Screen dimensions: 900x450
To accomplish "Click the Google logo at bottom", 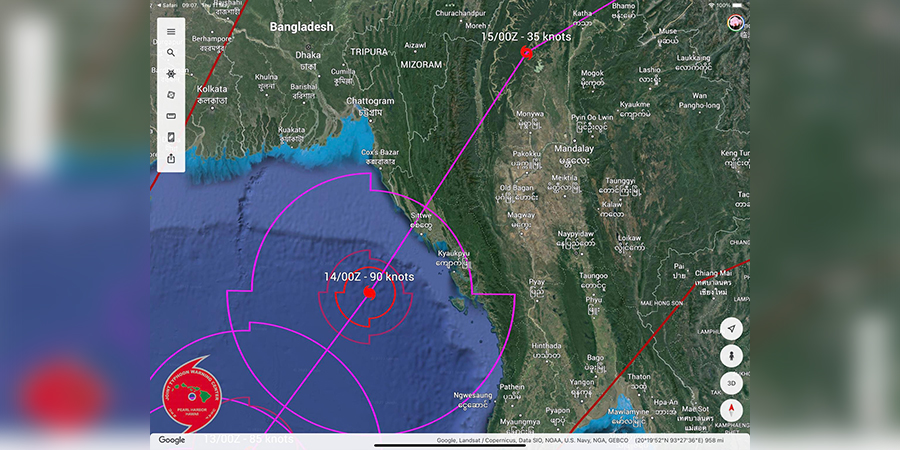I will point(172,440).
